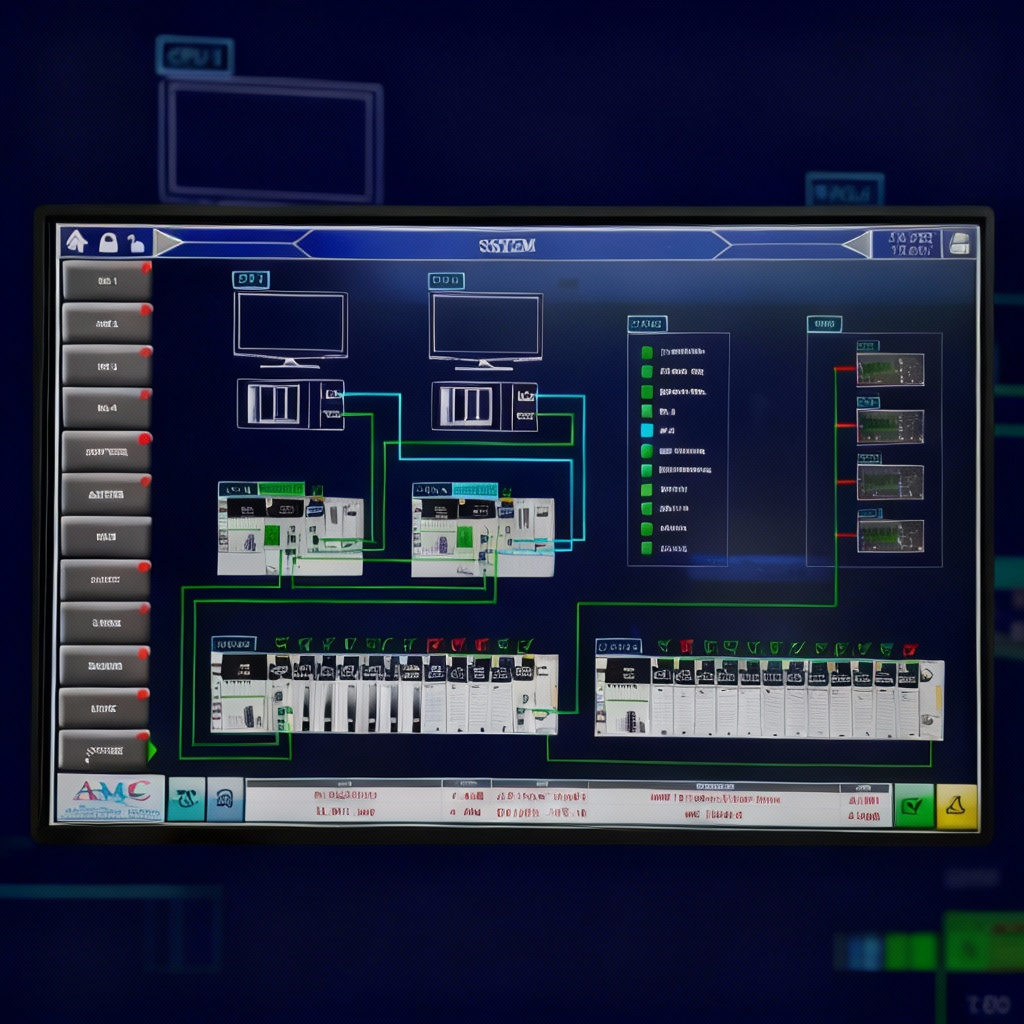
Task: Click the left triangle arrow beside the padlocks
Action: pyautogui.click(x=168, y=243)
